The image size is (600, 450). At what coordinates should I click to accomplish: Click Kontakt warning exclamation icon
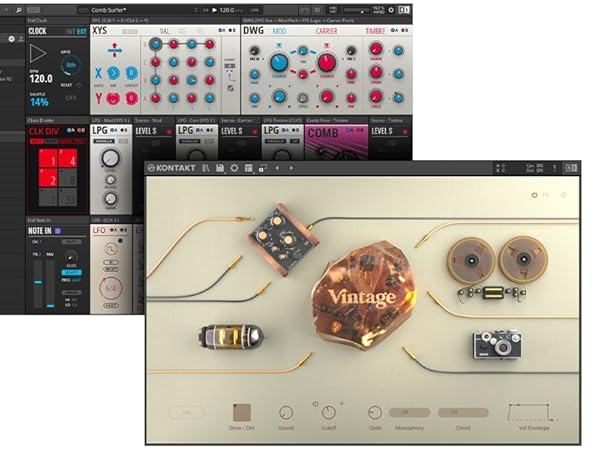coord(554,168)
